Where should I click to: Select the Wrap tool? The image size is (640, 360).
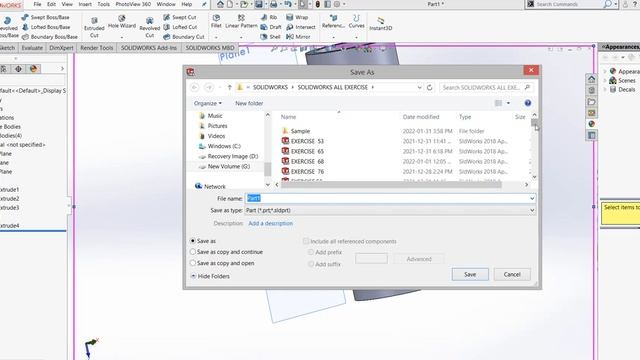(x=297, y=17)
